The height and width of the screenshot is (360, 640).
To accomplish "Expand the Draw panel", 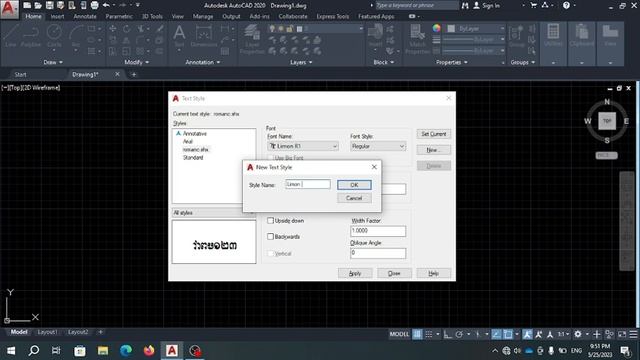I will (53, 62).
